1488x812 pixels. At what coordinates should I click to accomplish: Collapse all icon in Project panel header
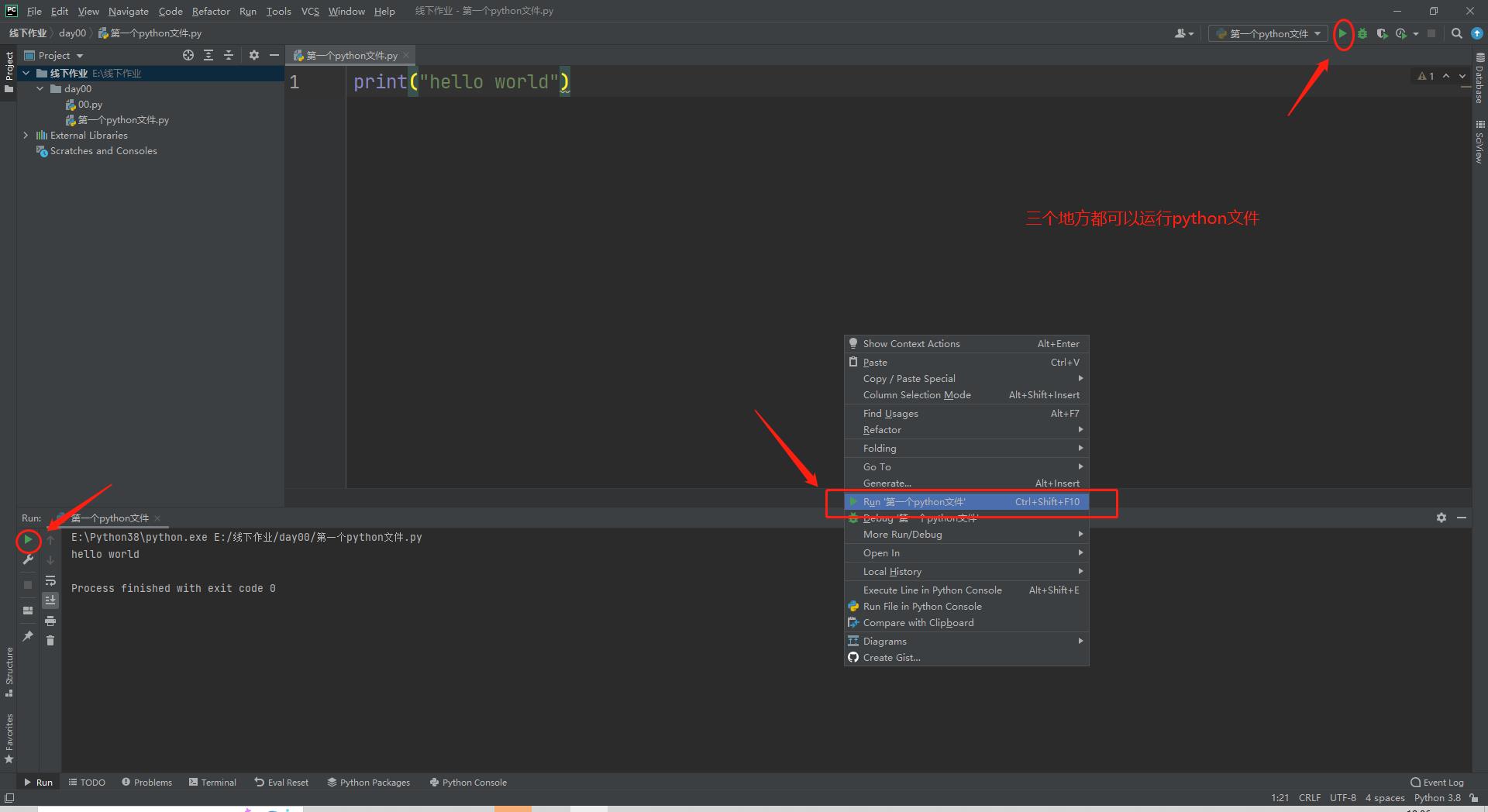[229, 55]
